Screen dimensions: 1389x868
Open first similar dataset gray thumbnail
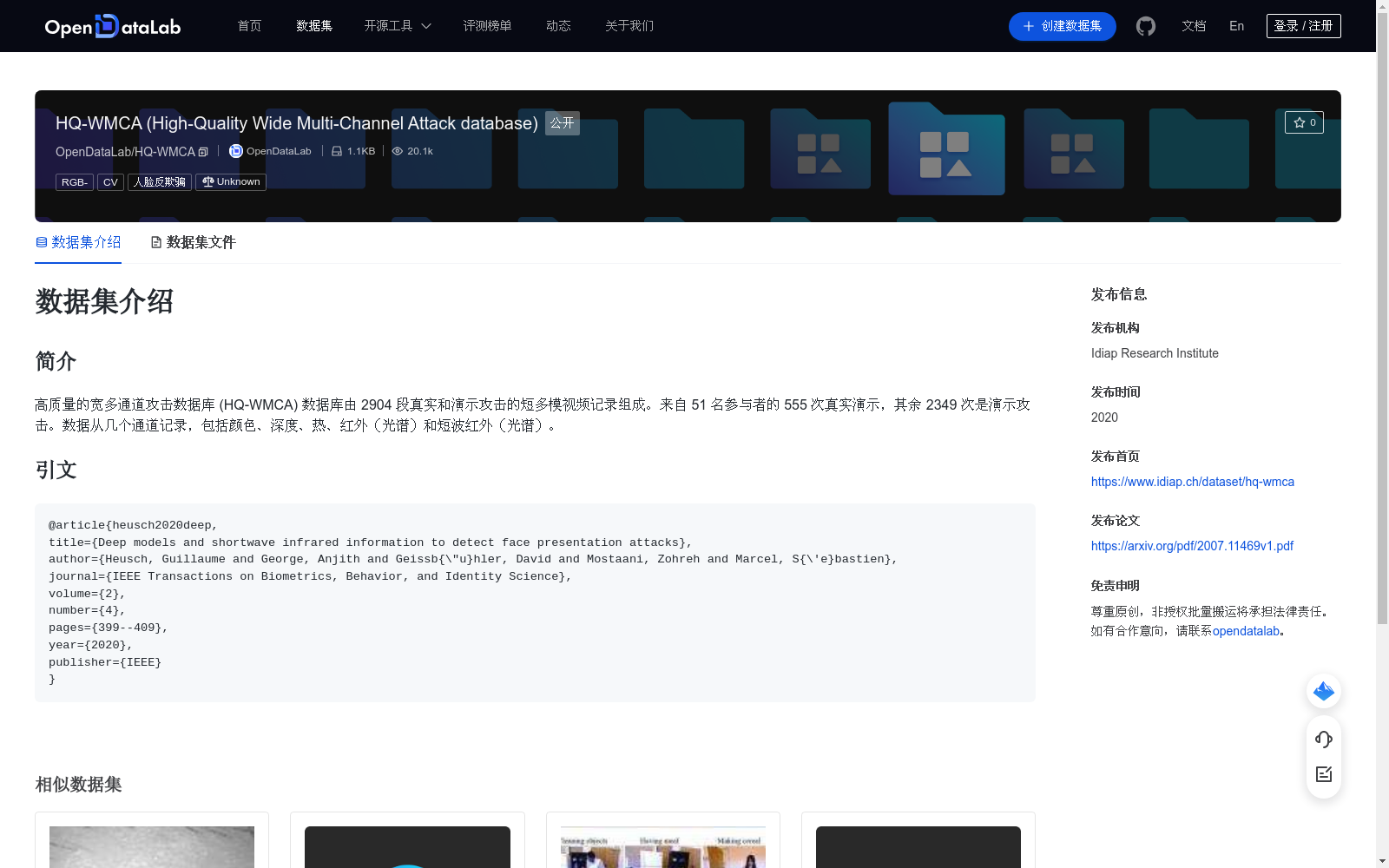(x=152, y=847)
